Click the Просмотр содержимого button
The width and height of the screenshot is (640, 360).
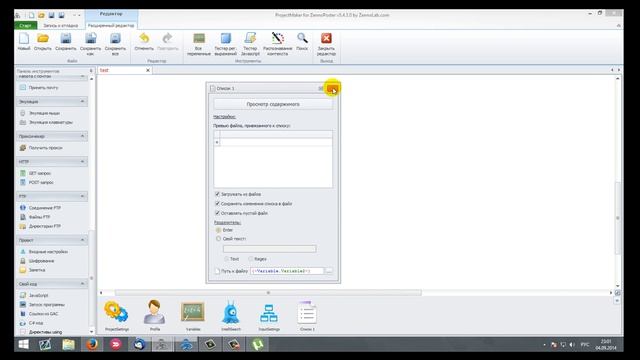pos(273,104)
